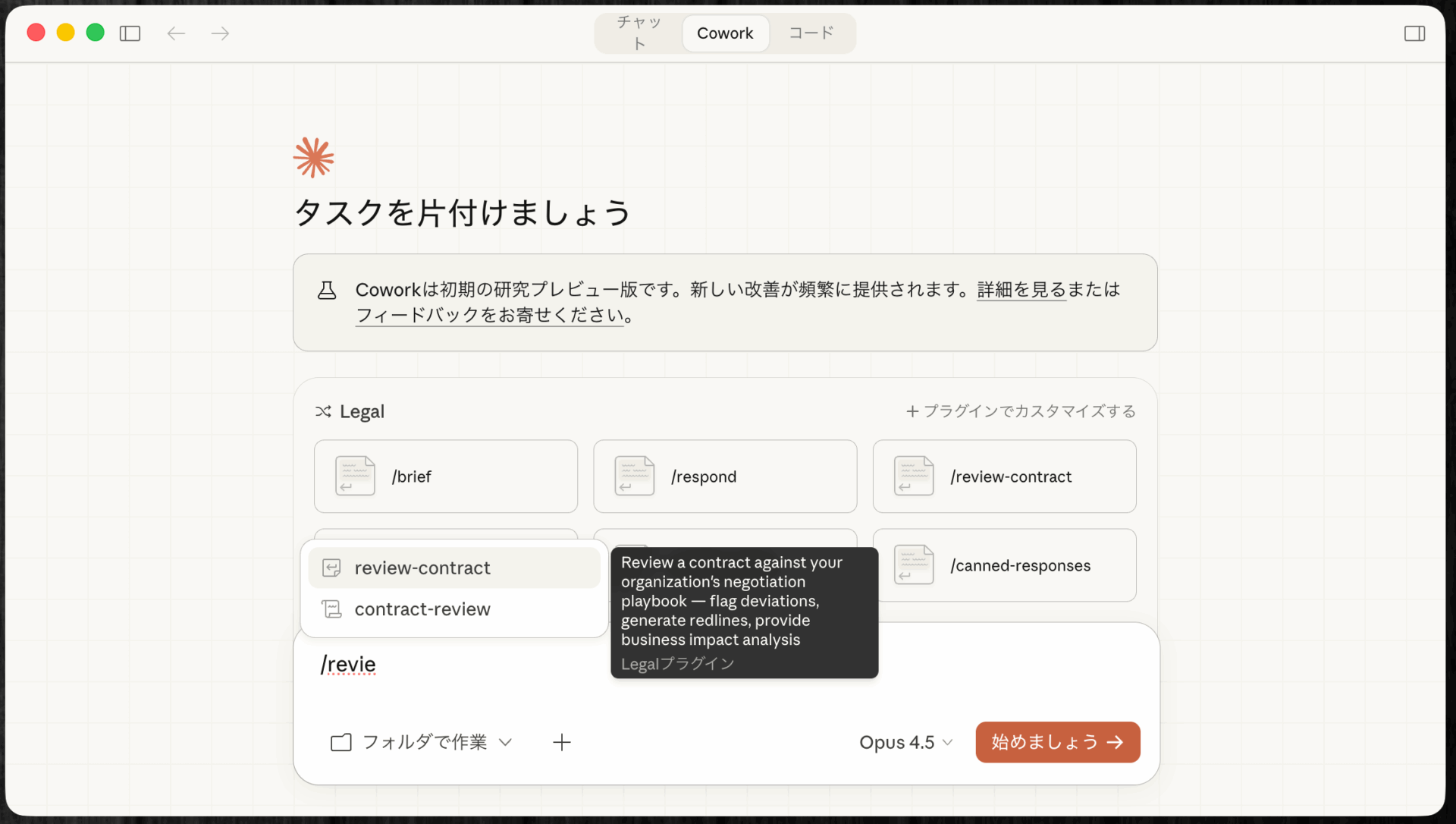
Task: Click the back navigation arrow
Action: 176,33
